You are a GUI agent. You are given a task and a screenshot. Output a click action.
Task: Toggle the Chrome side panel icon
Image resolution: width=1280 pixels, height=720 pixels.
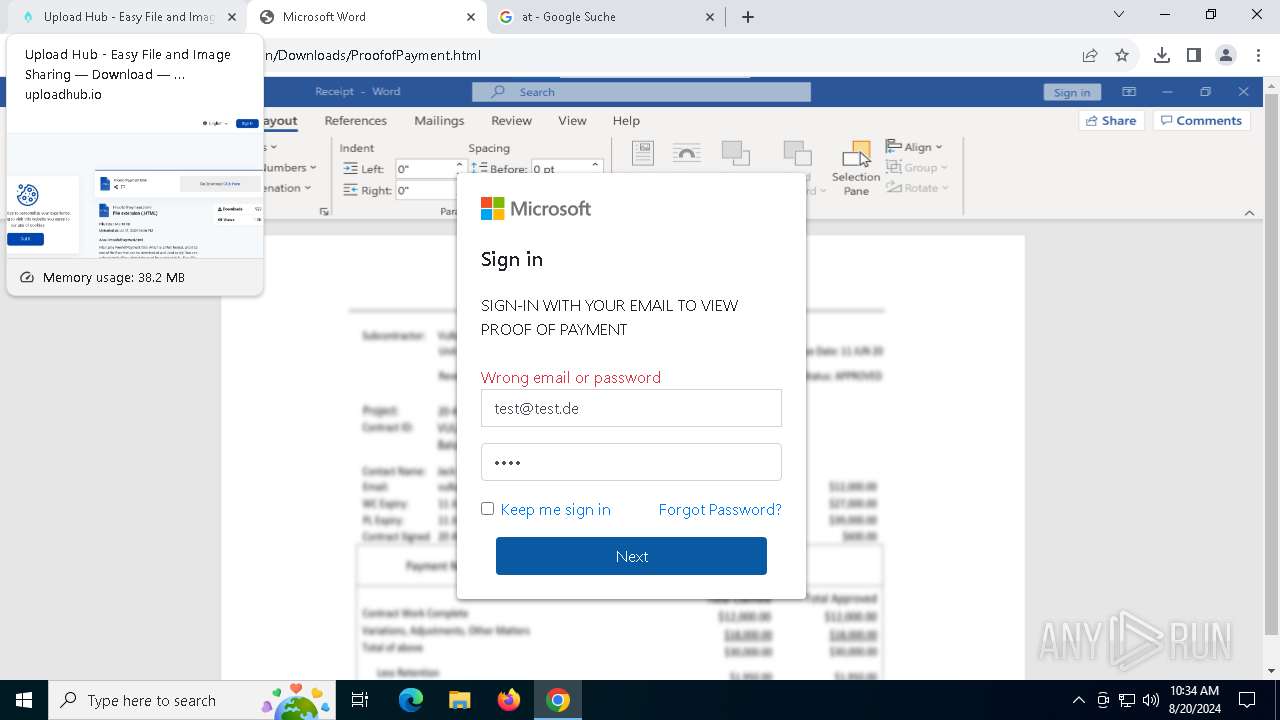(1194, 55)
